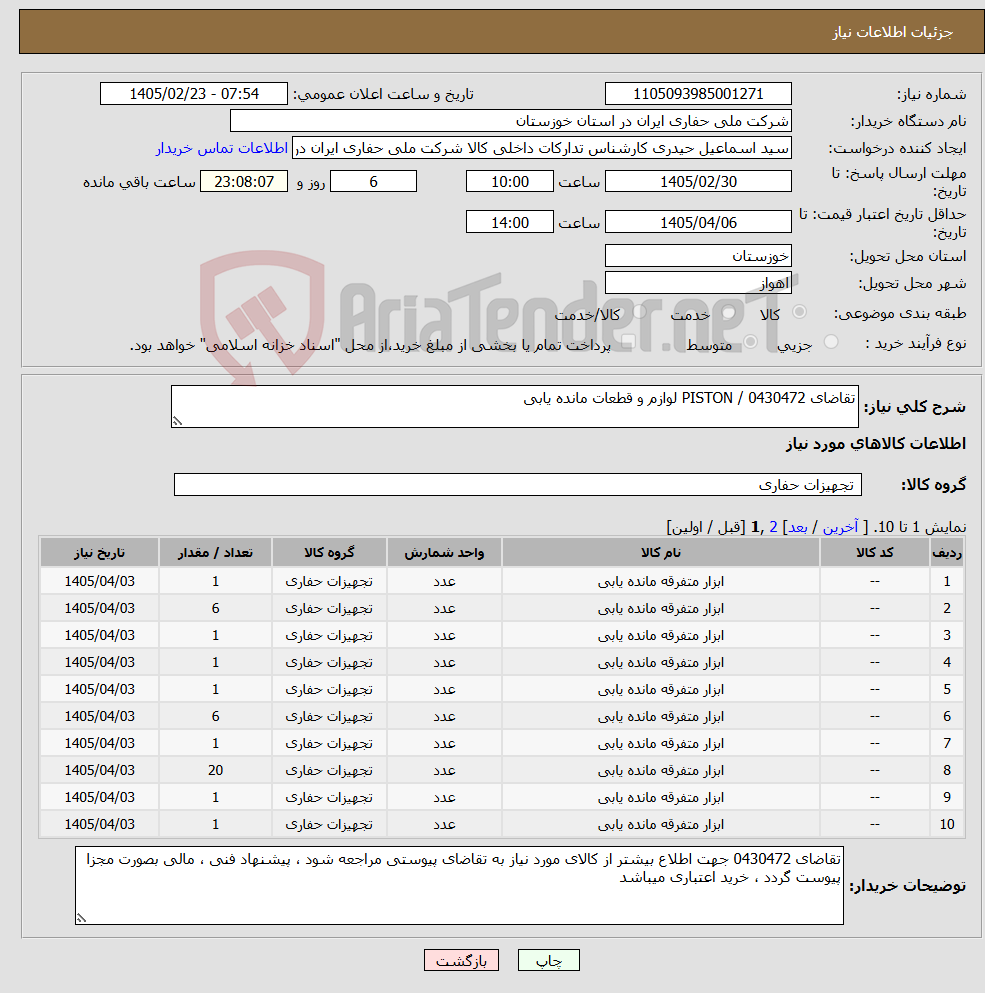Click the validity hour field 14:00
Image resolution: width=985 pixels, height=993 pixels.
point(510,222)
